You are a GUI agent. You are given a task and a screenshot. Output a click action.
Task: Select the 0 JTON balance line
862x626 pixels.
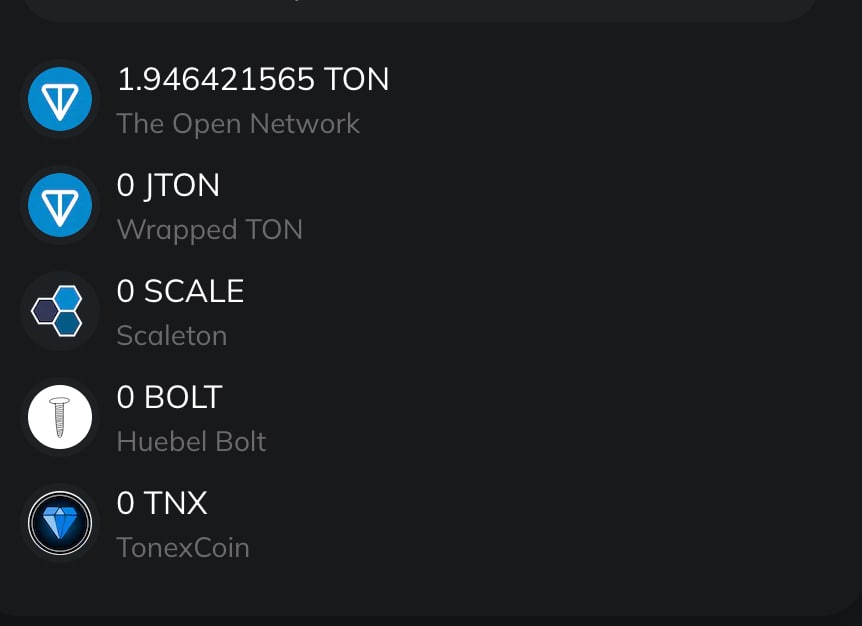(168, 186)
